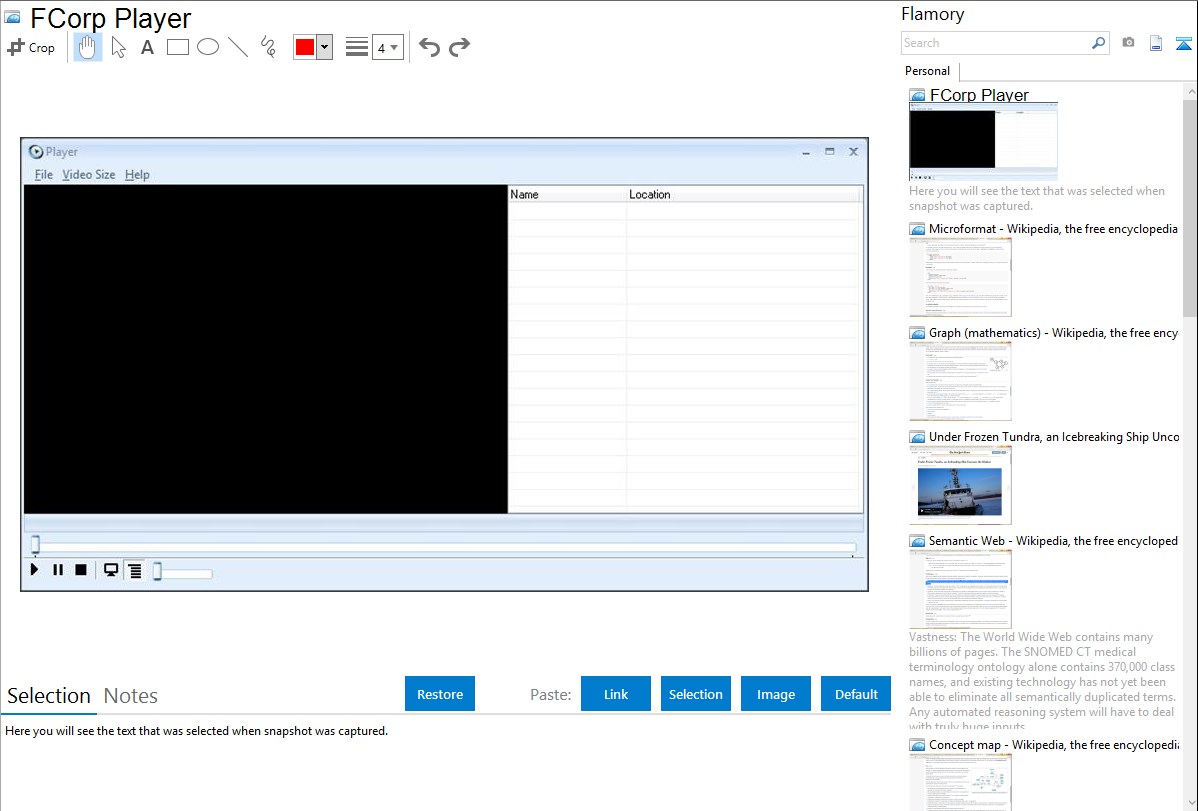Select the straight line tool

pos(238,47)
